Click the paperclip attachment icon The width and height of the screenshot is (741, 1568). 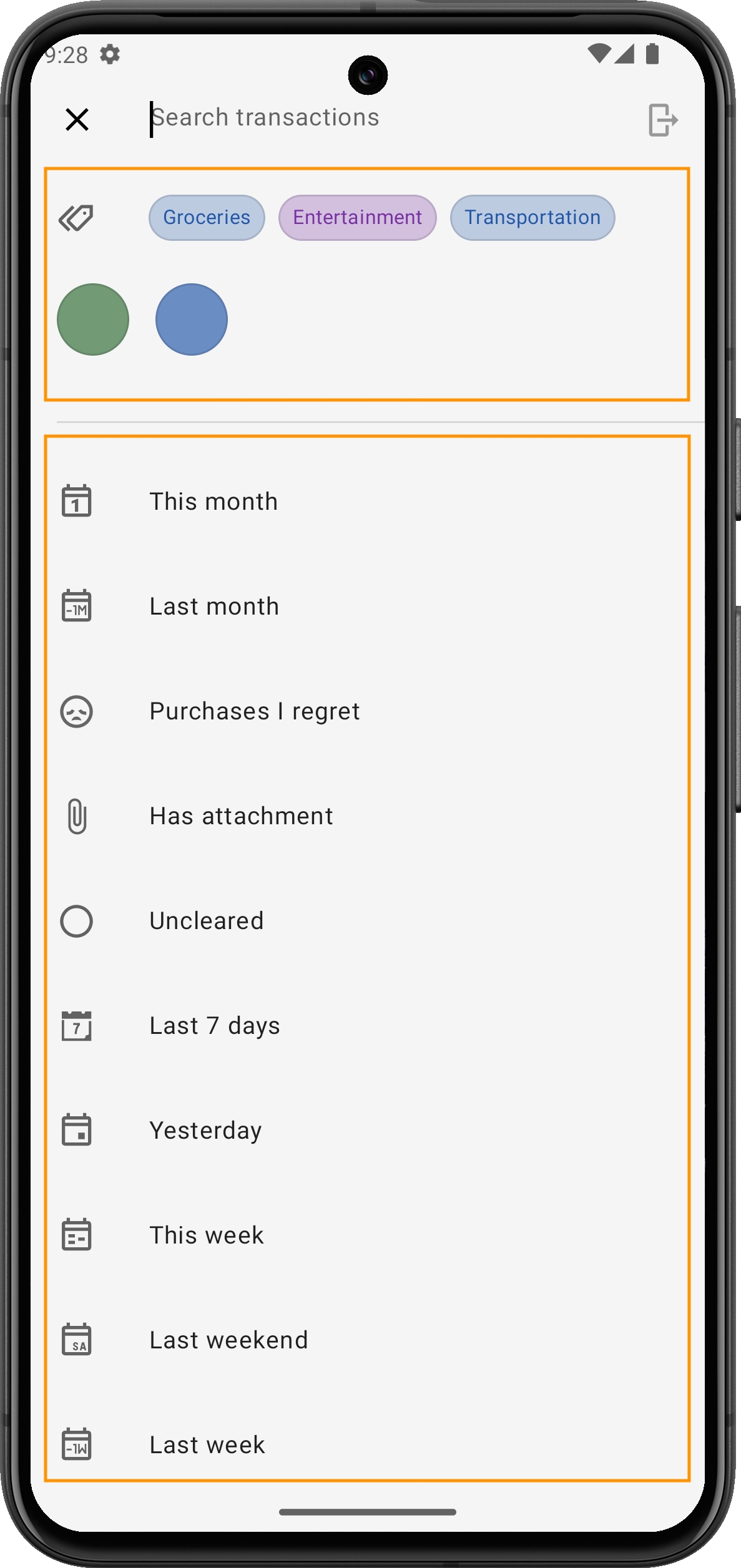click(x=77, y=816)
